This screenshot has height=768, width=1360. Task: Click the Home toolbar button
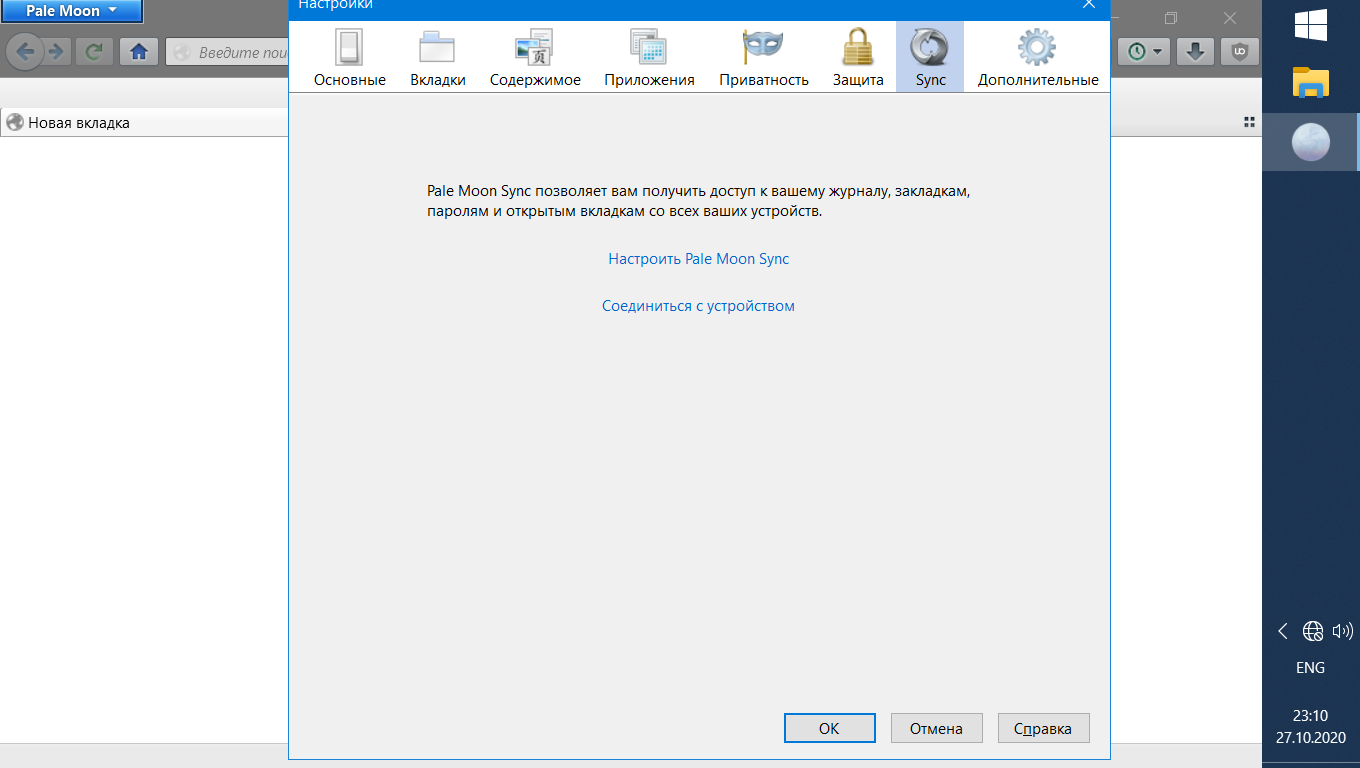click(x=139, y=51)
